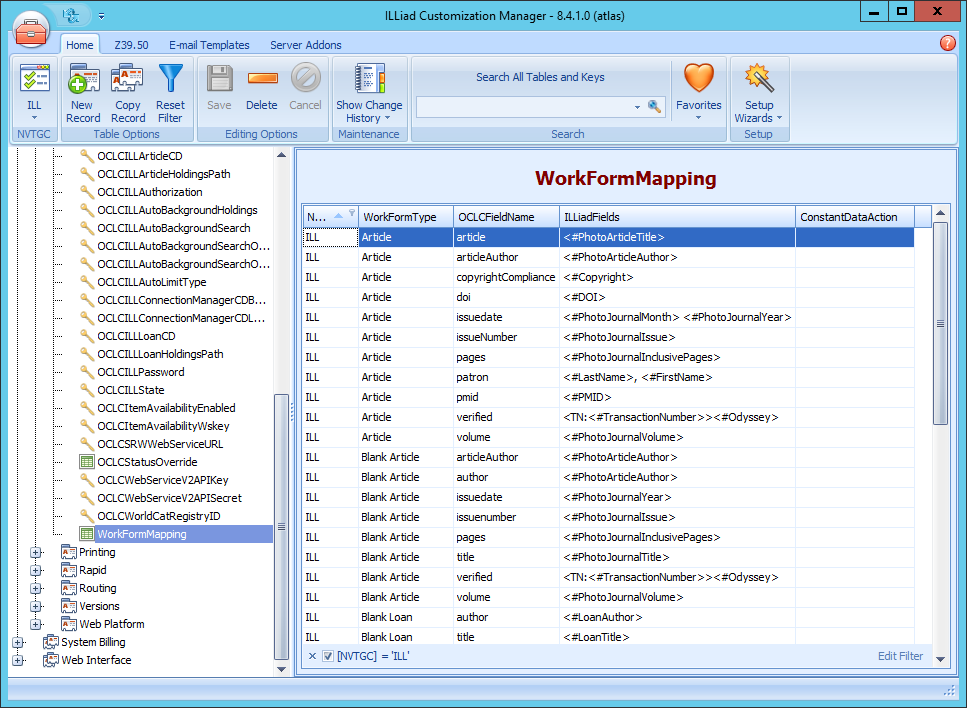Image resolution: width=967 pixels, height=708 pixels.
Task: Click the Edit Filter link
Action: click(899, 655)
